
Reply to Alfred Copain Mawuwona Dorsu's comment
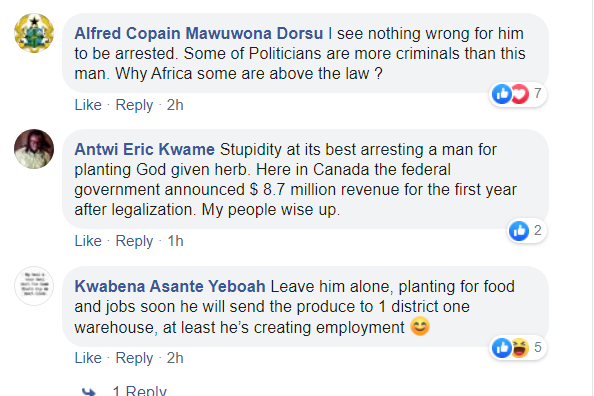point(134,105)
